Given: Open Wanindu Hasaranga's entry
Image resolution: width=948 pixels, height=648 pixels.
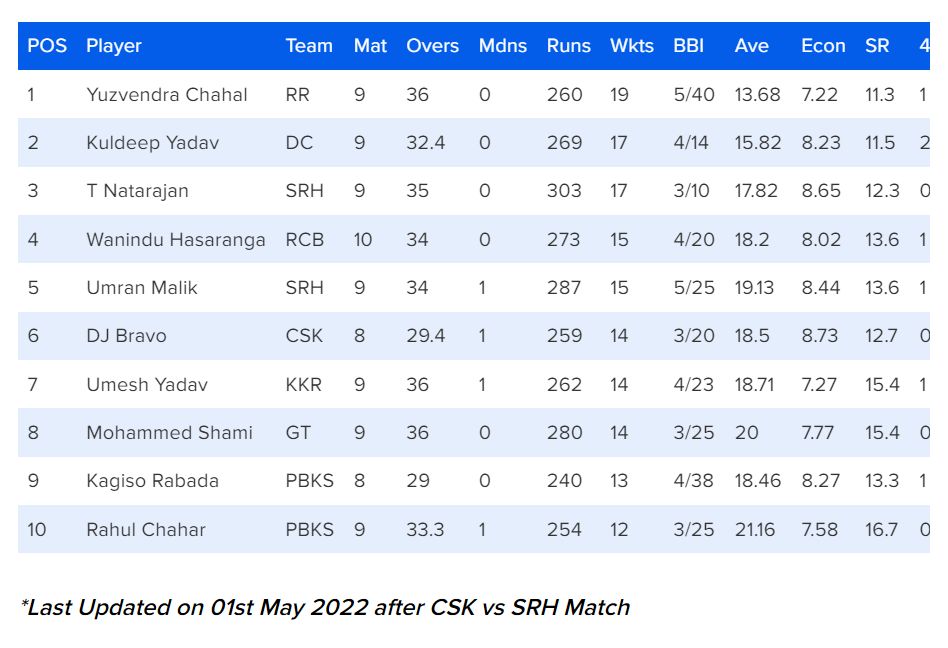Looking at the screenshot, I should 176,240.
